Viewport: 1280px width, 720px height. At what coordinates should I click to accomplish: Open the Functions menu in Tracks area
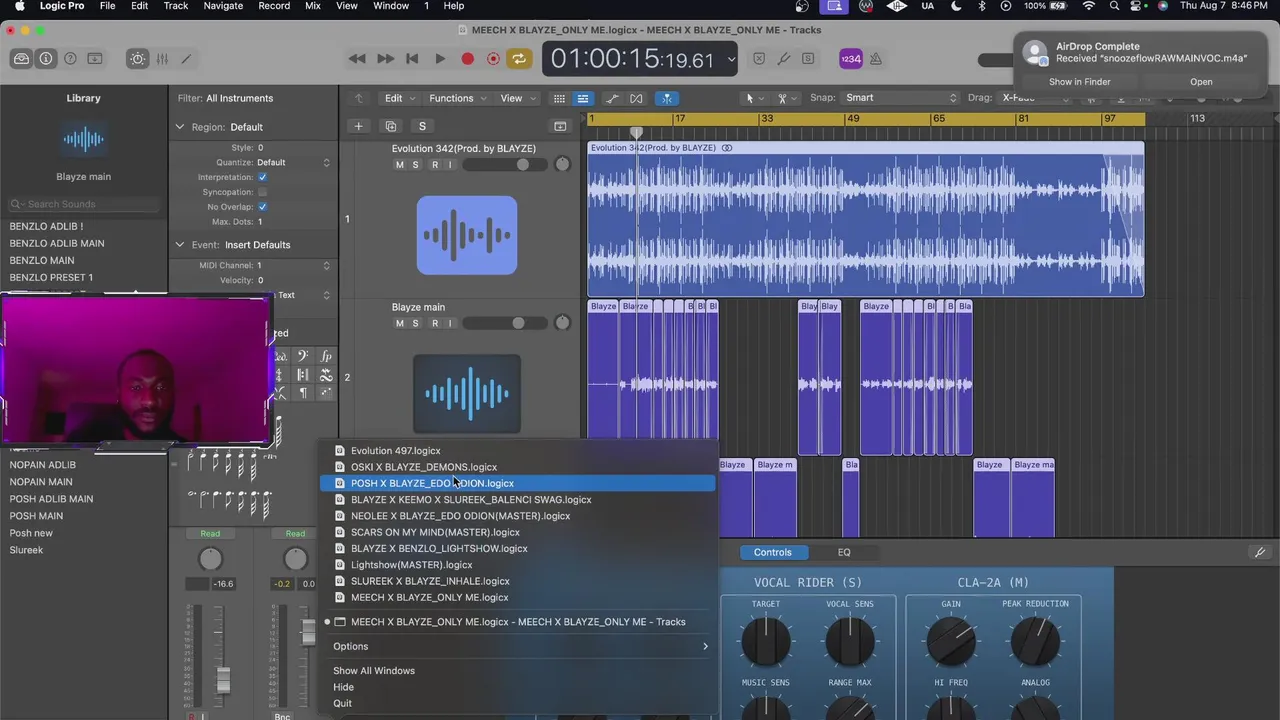[458, 98]
